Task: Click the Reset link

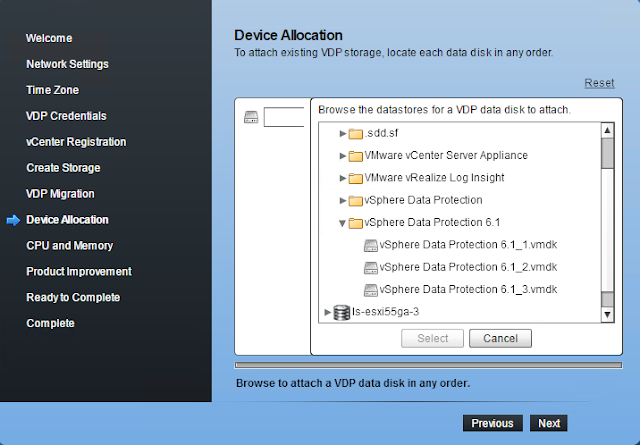Action: (599, 83)
